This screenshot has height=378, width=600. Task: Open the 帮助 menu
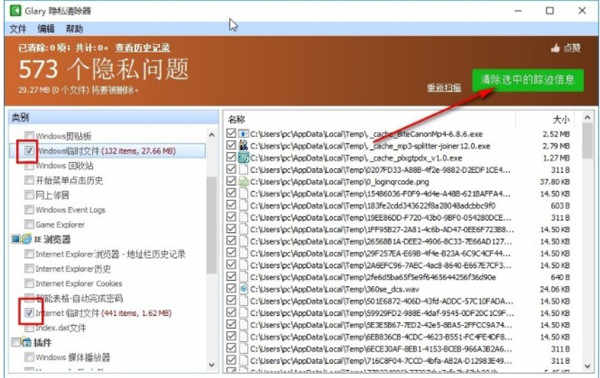74,29
